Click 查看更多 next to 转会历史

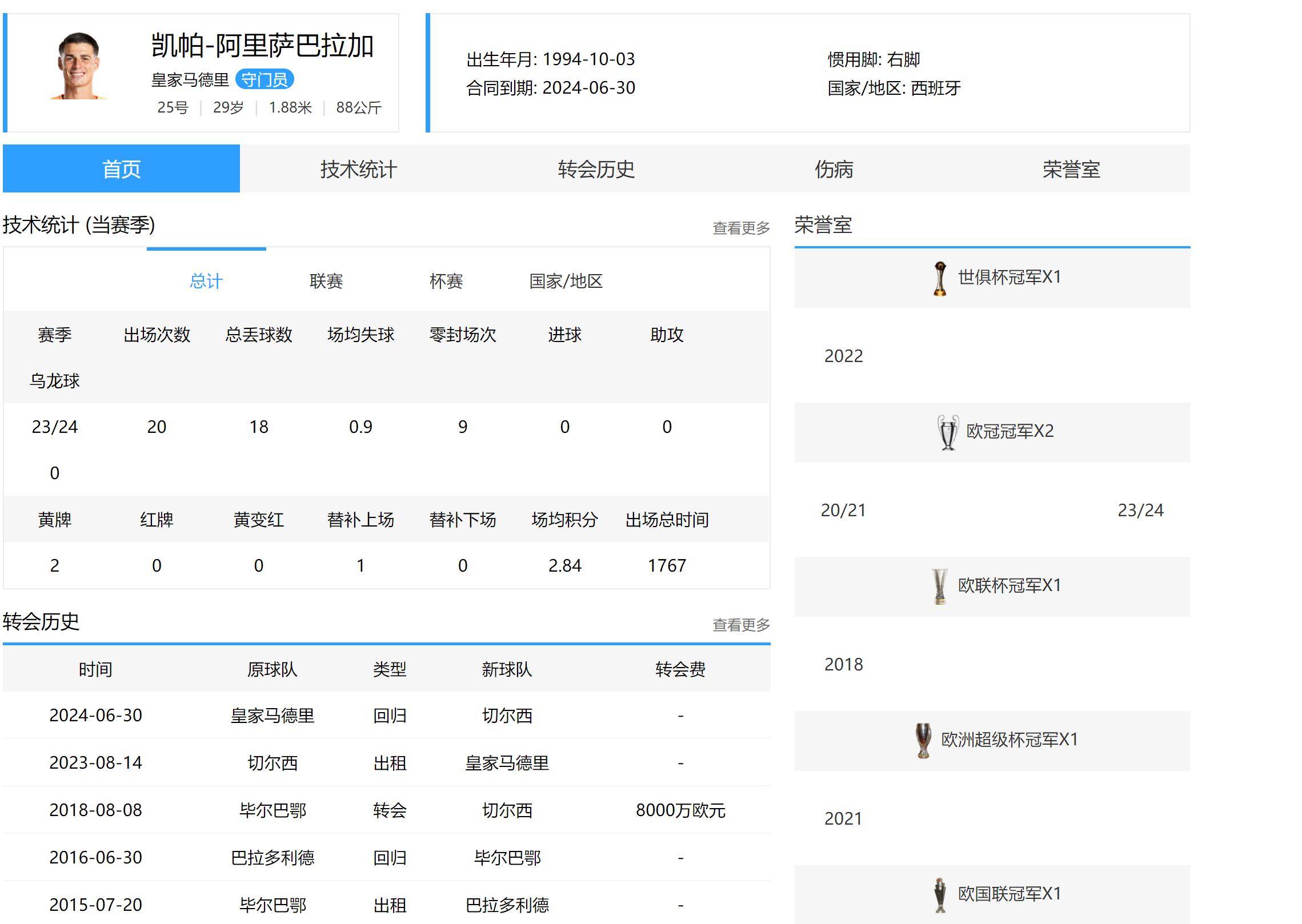pyautogui.click(x=742, y=625)
